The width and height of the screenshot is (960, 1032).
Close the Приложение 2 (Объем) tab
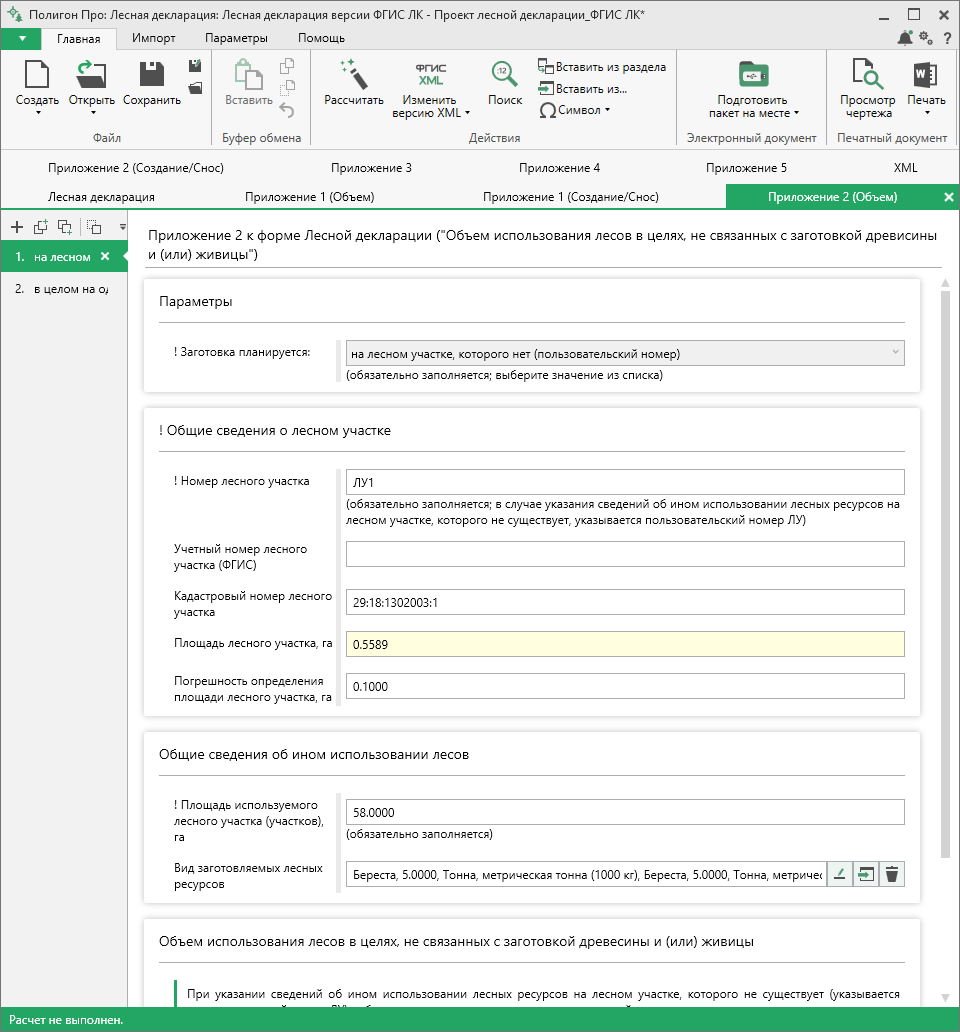click(949, 197)
